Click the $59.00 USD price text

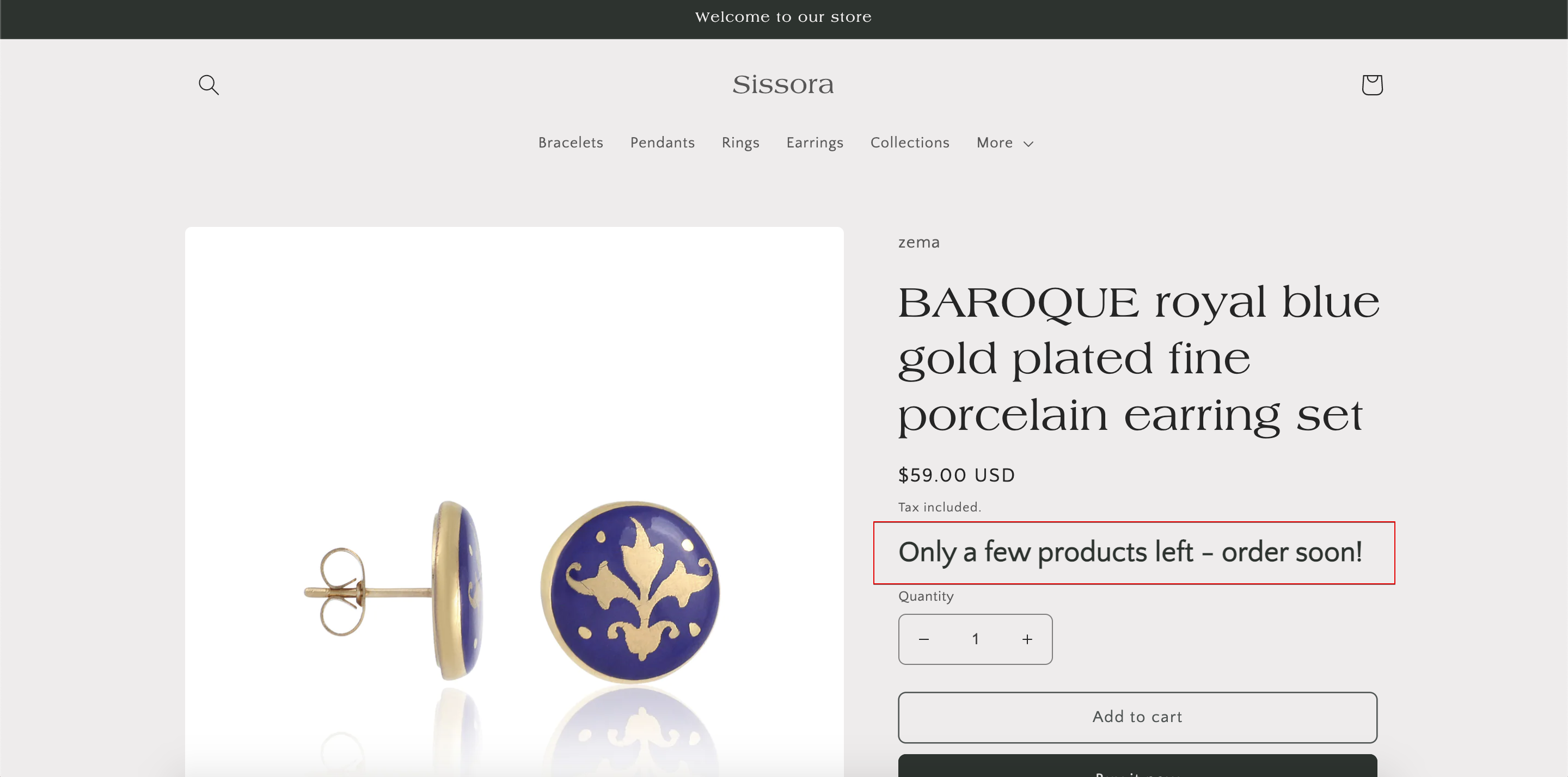tap(955, 475)
